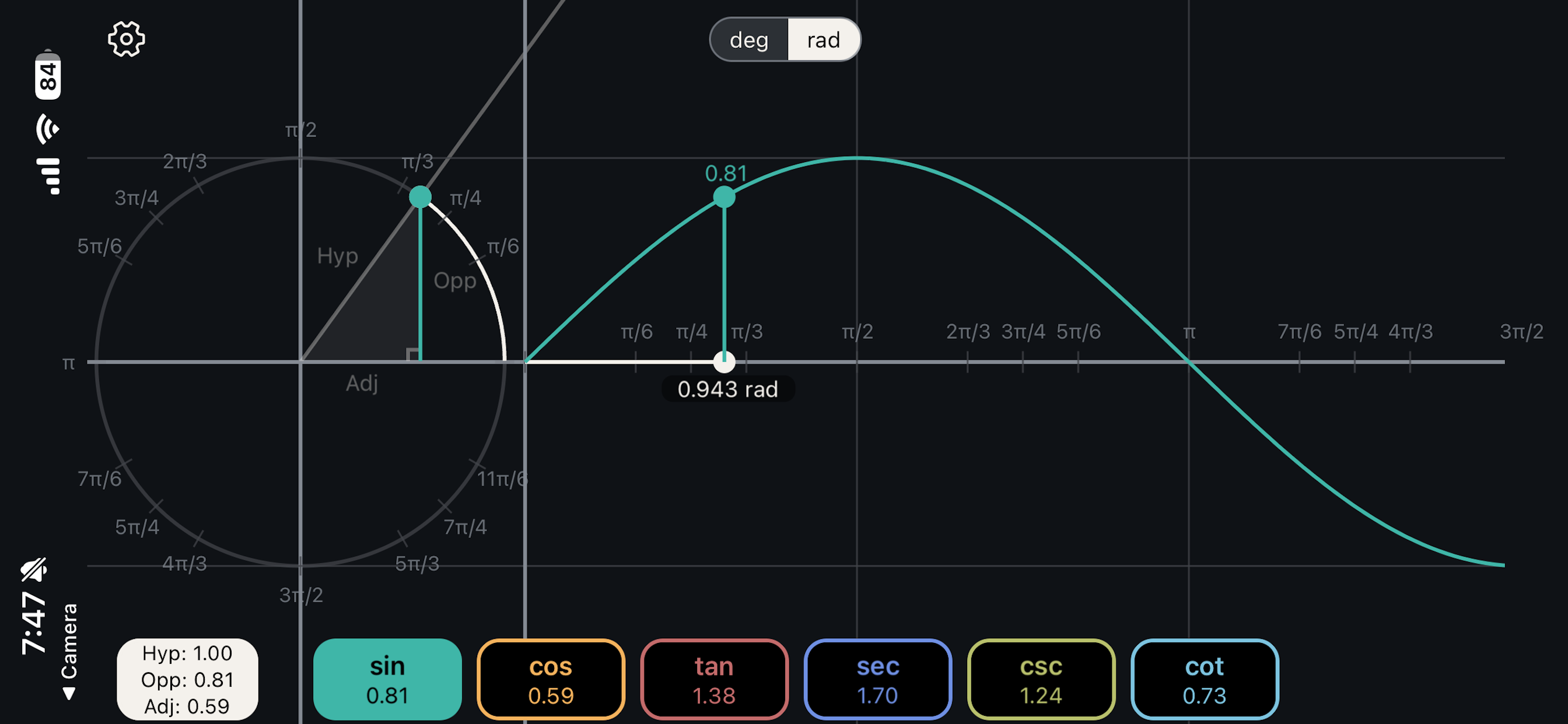
Task: Click the teal point on the sine curve
Action: [724, 196]
